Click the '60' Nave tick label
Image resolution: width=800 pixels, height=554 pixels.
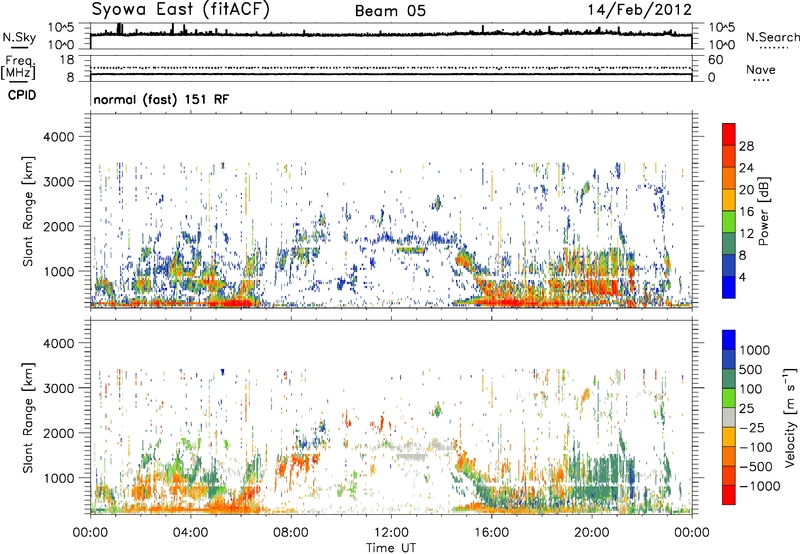click(716, 60)
